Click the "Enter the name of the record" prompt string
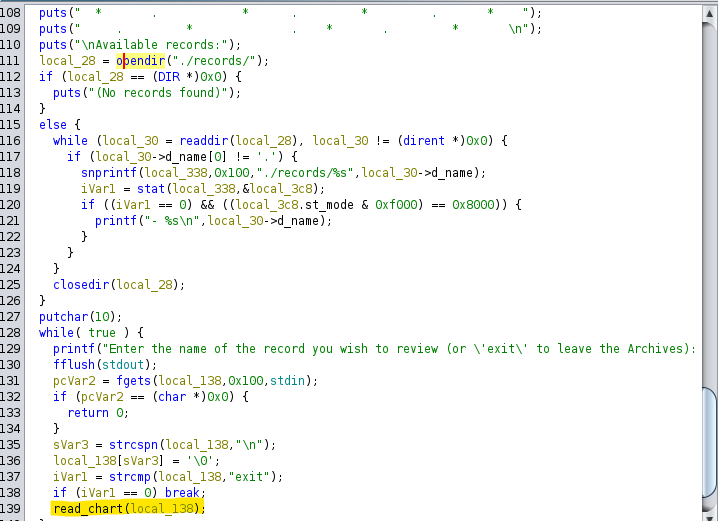 398,349
